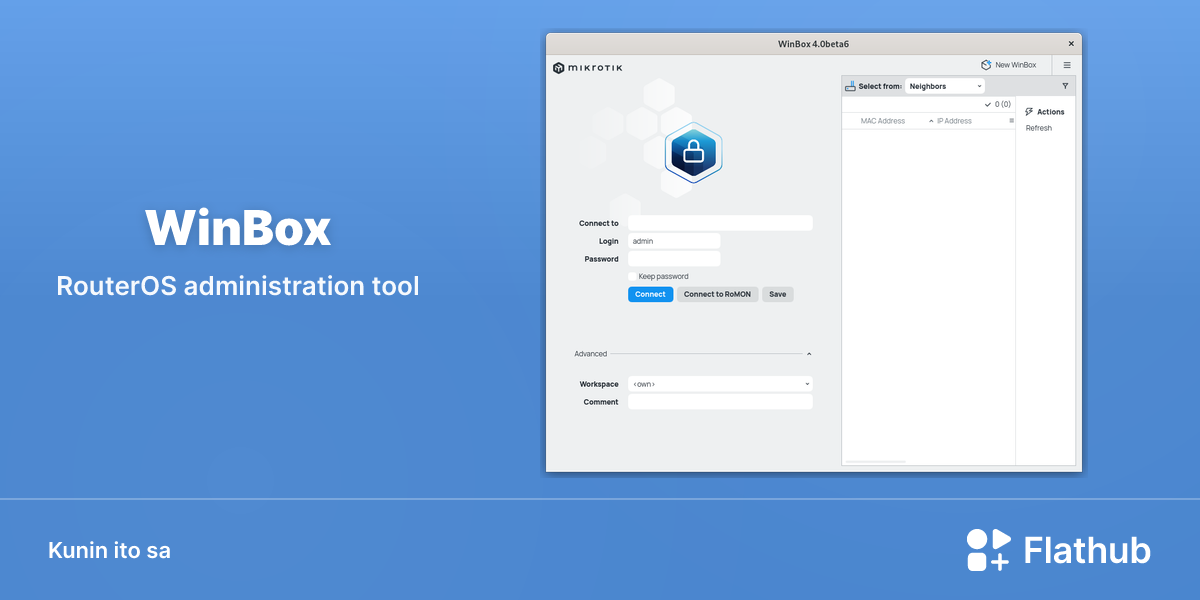Click the Actions lightning icon
This screenshot has width=1200, height=600.
pyautogui.click(x=1029, y=112)
